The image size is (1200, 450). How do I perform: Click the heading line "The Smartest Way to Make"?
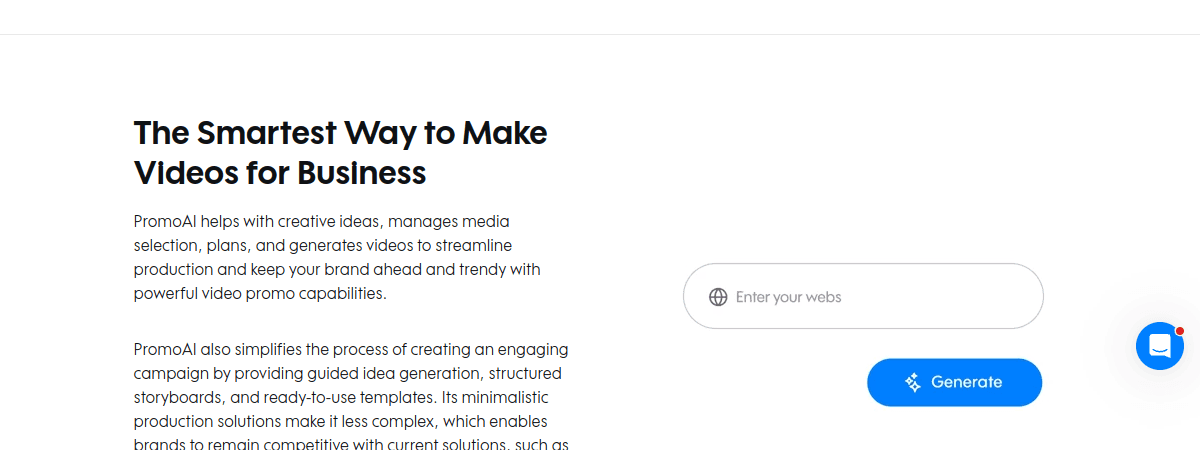pos(340,133)
